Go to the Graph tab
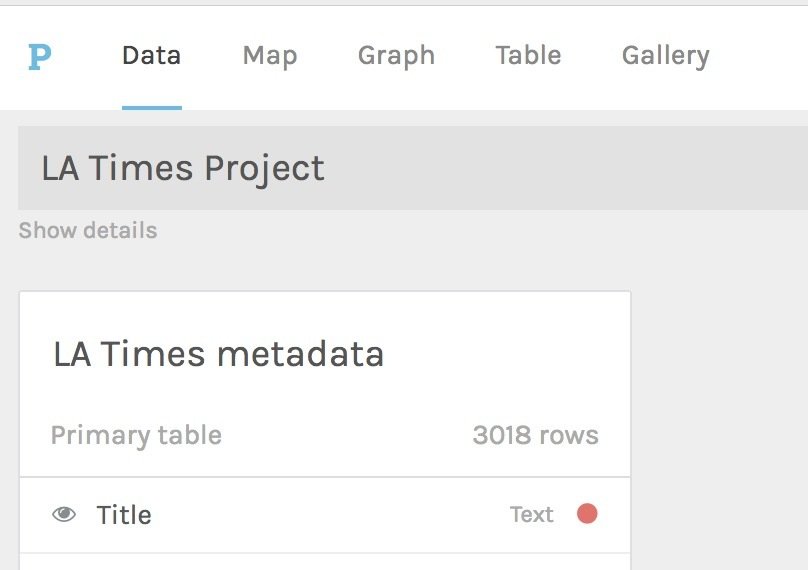Screen dimensions: 808x570 (396, 56)
